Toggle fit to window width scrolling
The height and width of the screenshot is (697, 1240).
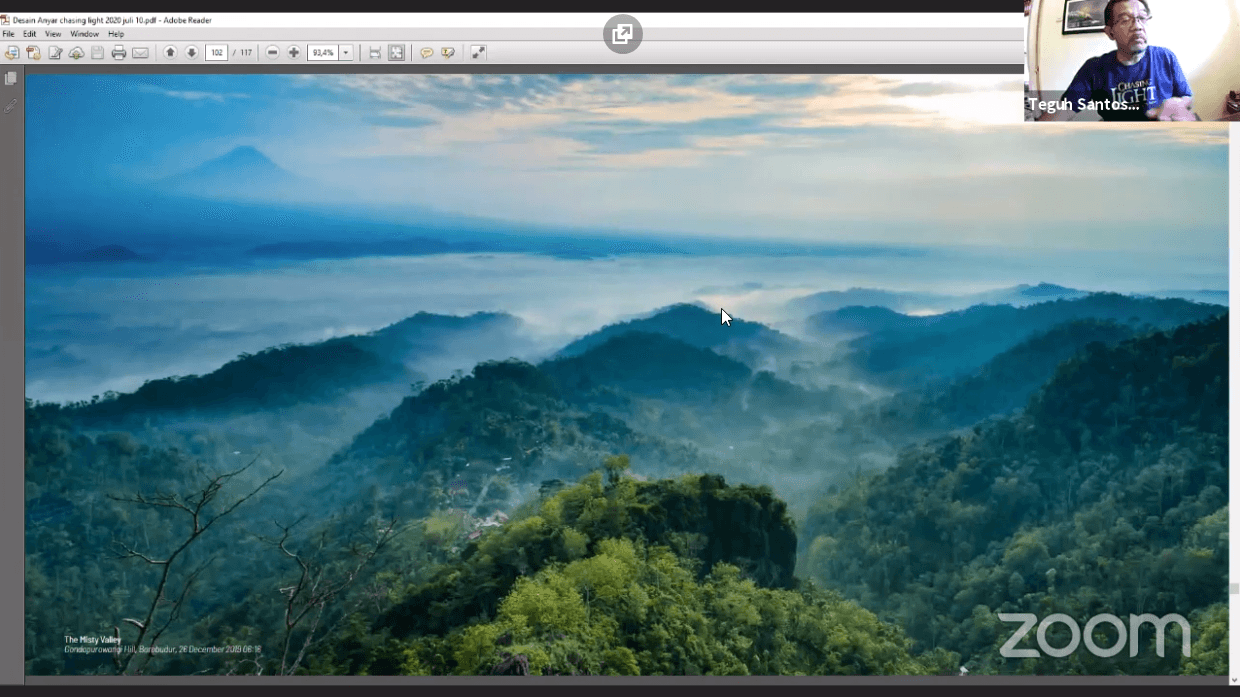pos(375,53)
